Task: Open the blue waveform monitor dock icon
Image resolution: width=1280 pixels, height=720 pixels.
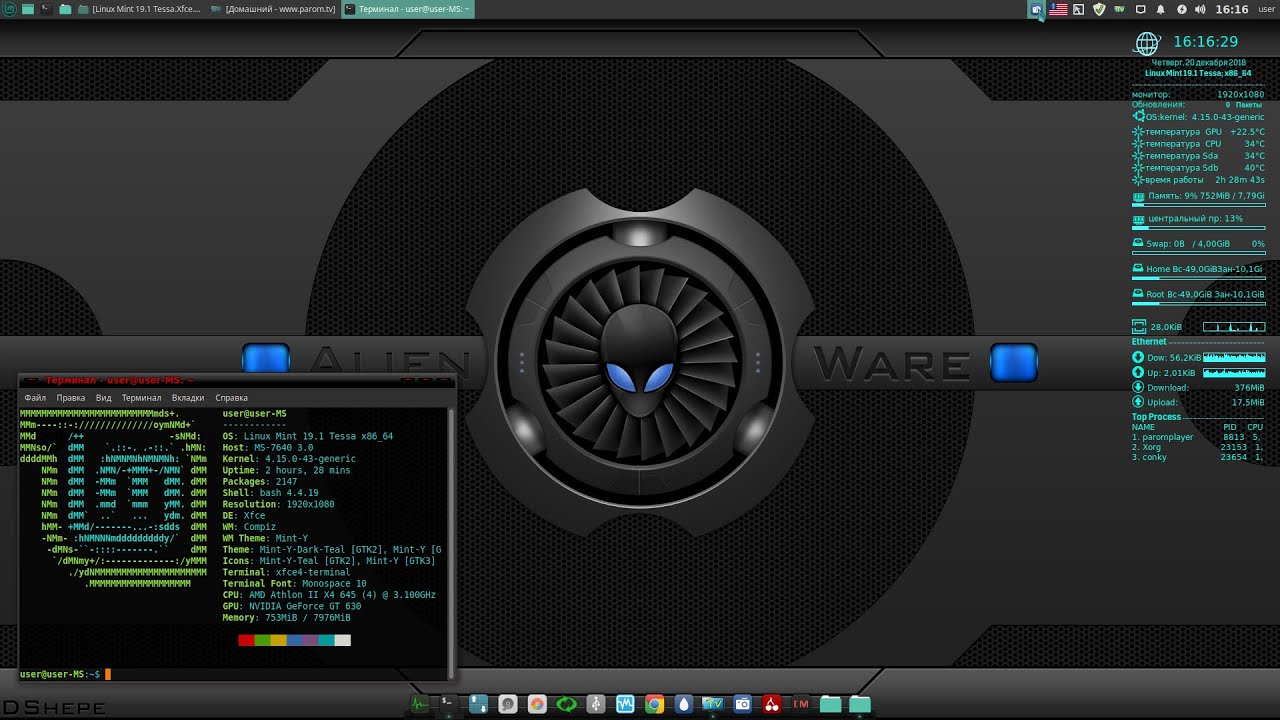Action: pyautogui.click(x=625, y=704)
